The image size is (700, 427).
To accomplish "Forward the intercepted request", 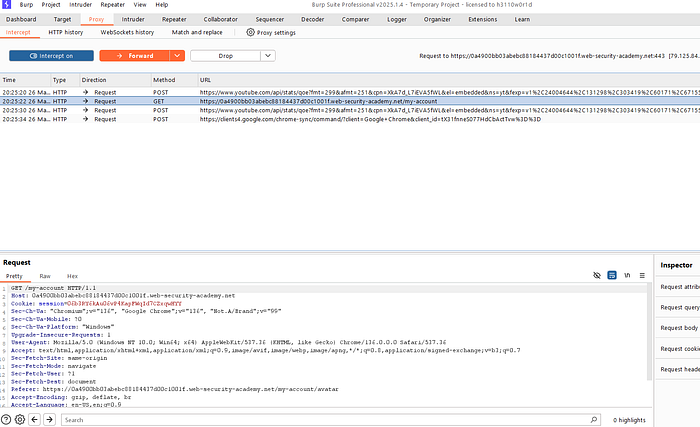I will coord(134,56).
